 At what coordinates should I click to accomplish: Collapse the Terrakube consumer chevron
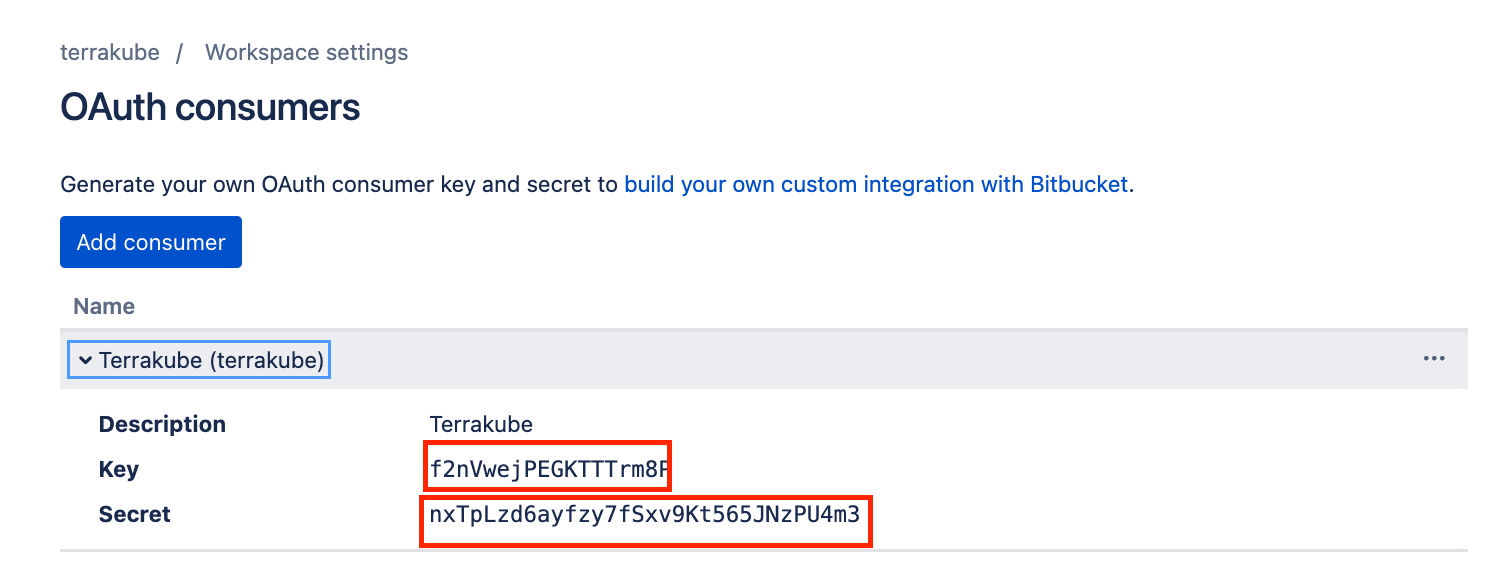point(86,360)
